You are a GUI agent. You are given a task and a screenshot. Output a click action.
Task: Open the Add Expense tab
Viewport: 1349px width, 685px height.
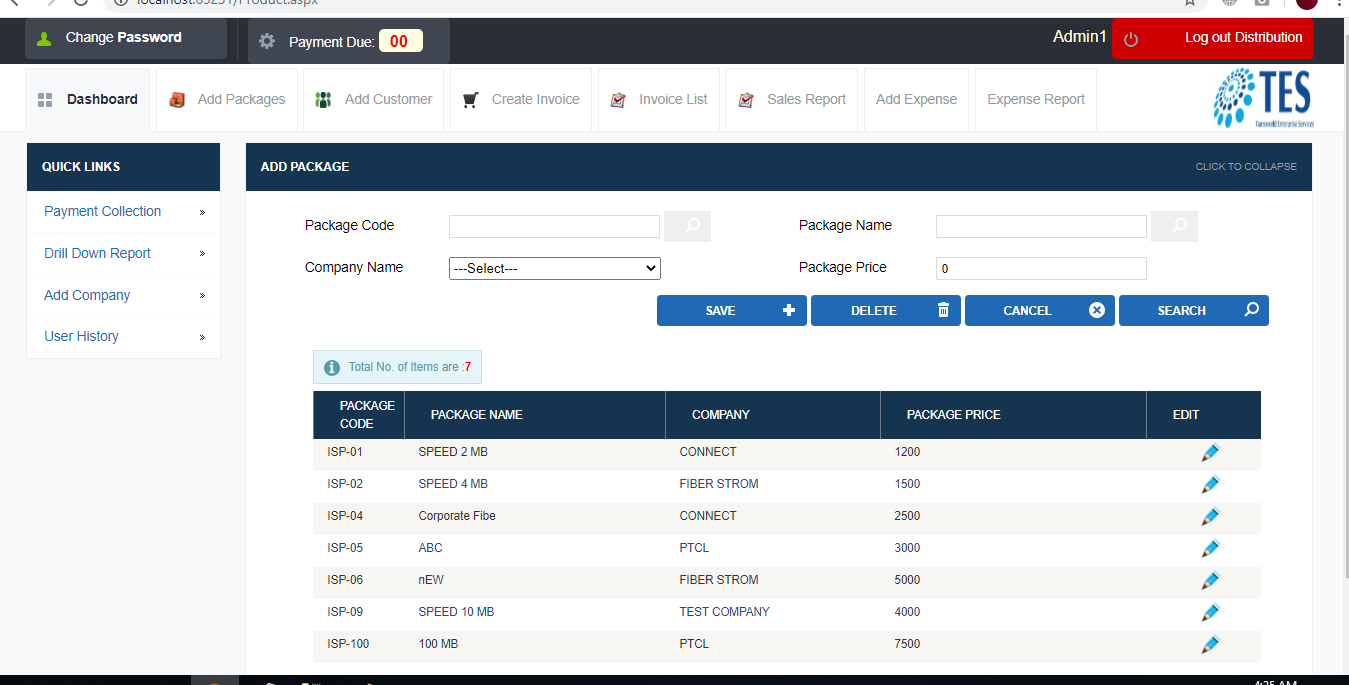pos(916,100)
